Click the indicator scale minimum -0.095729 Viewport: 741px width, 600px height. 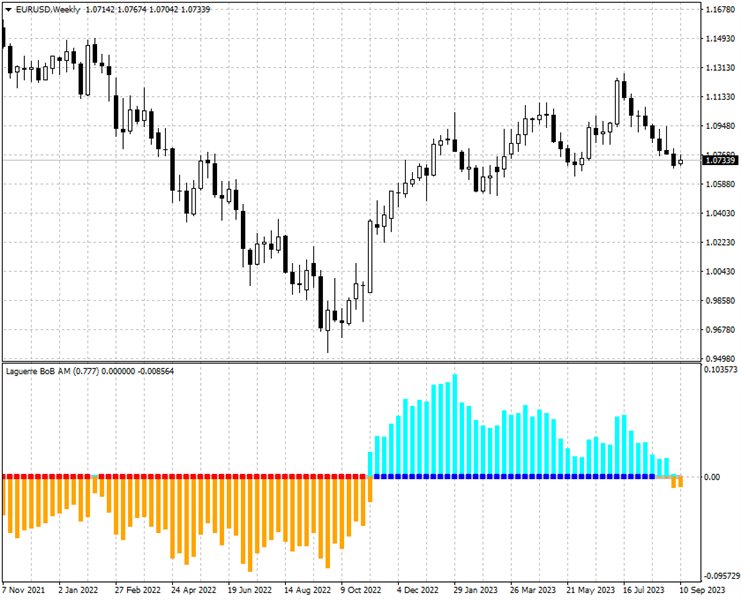coord(721,575)
